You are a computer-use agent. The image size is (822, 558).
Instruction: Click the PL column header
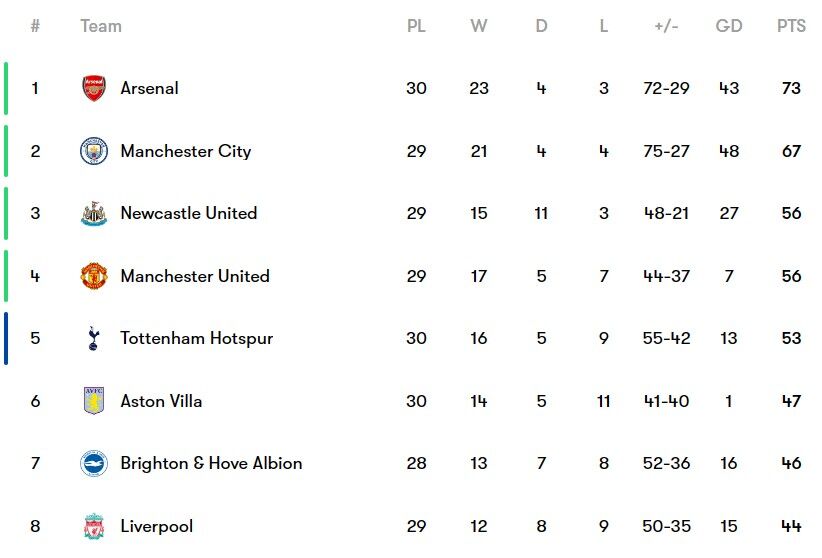click(416, 26)
